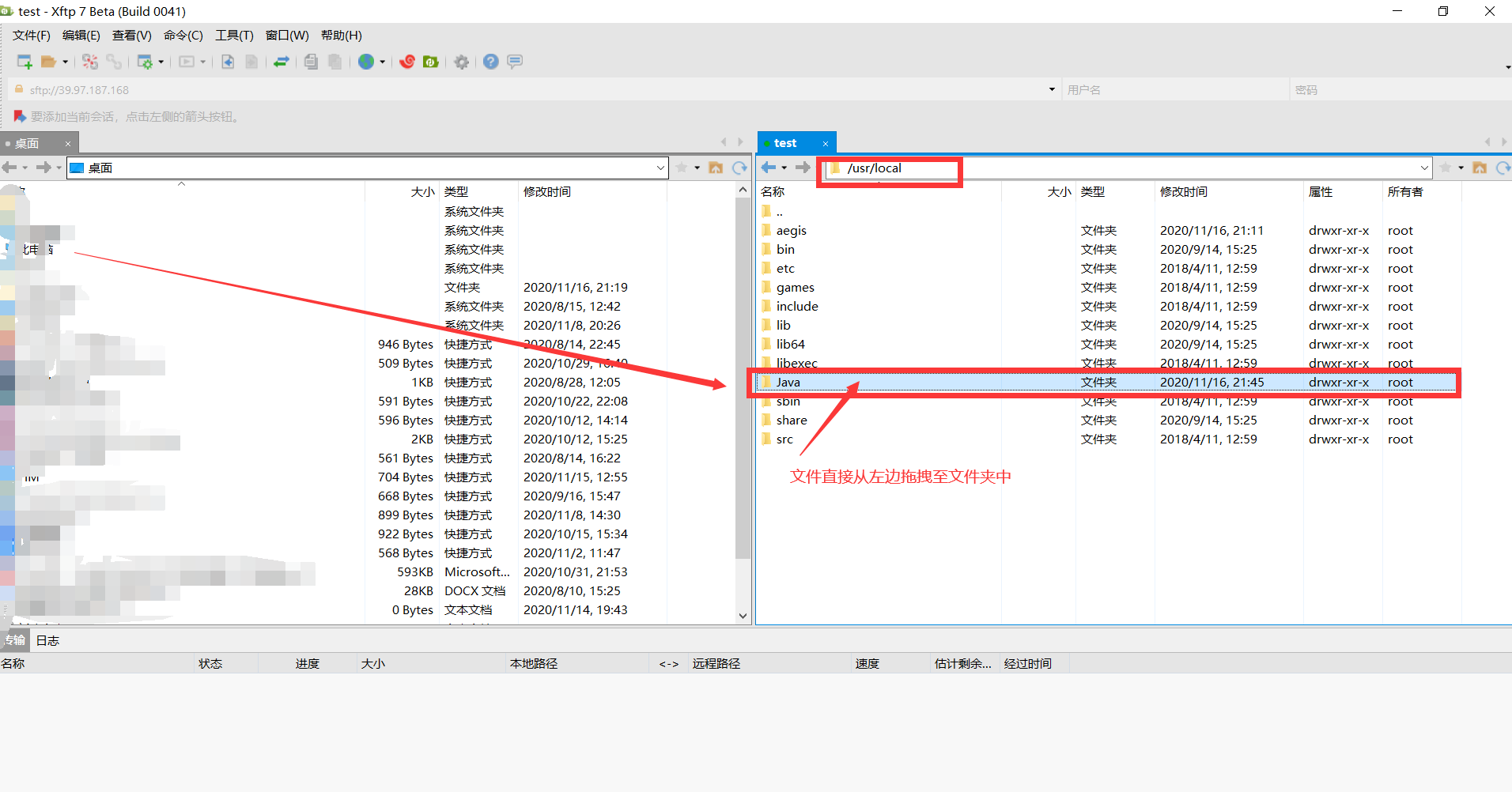The width and height of the screenshot is (1512, 792).
Task: Expand the globe icon dropdown arrow
Action: click(x=383, y=62)
